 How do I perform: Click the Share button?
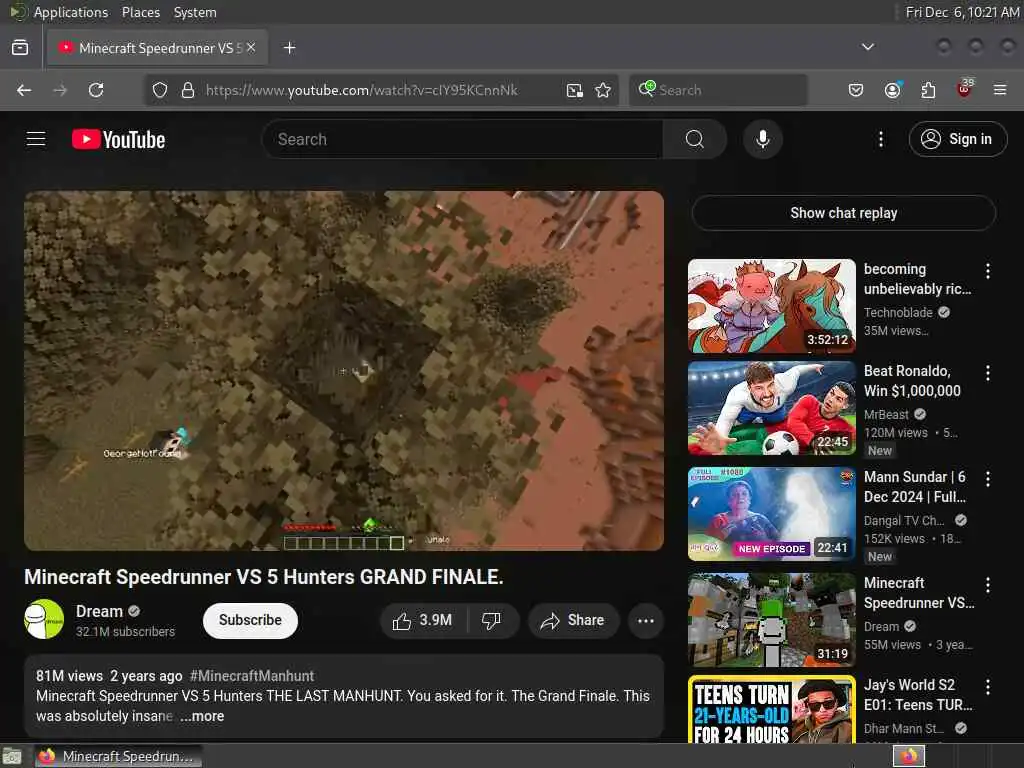(573, 620)
